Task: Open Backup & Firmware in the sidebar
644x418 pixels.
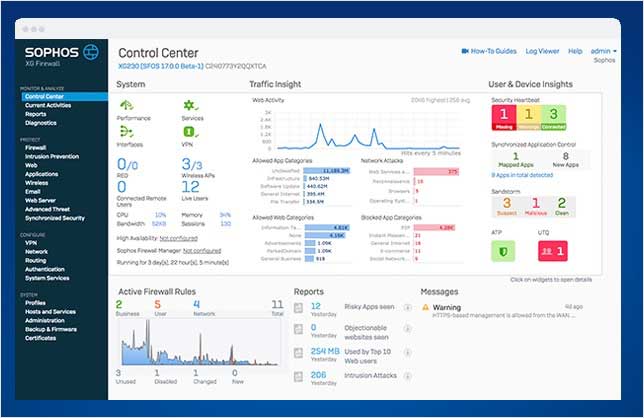Action: [x=51, y=329]
